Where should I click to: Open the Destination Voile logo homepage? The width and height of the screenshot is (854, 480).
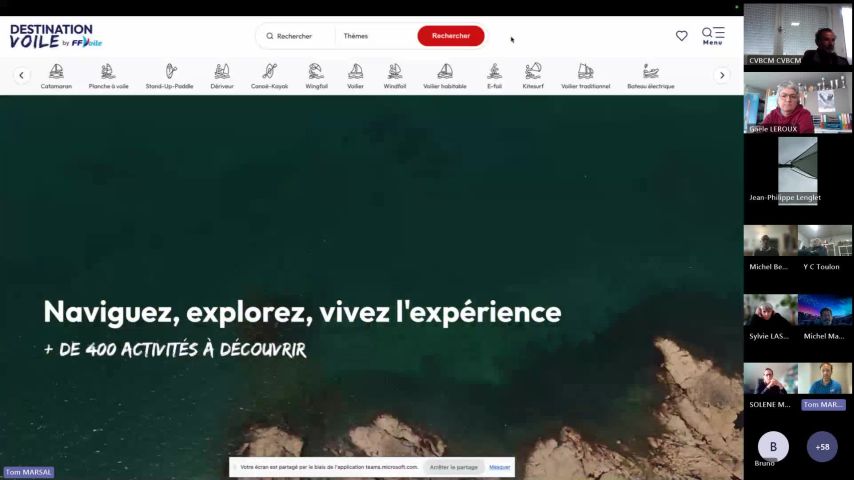[56, 37]
